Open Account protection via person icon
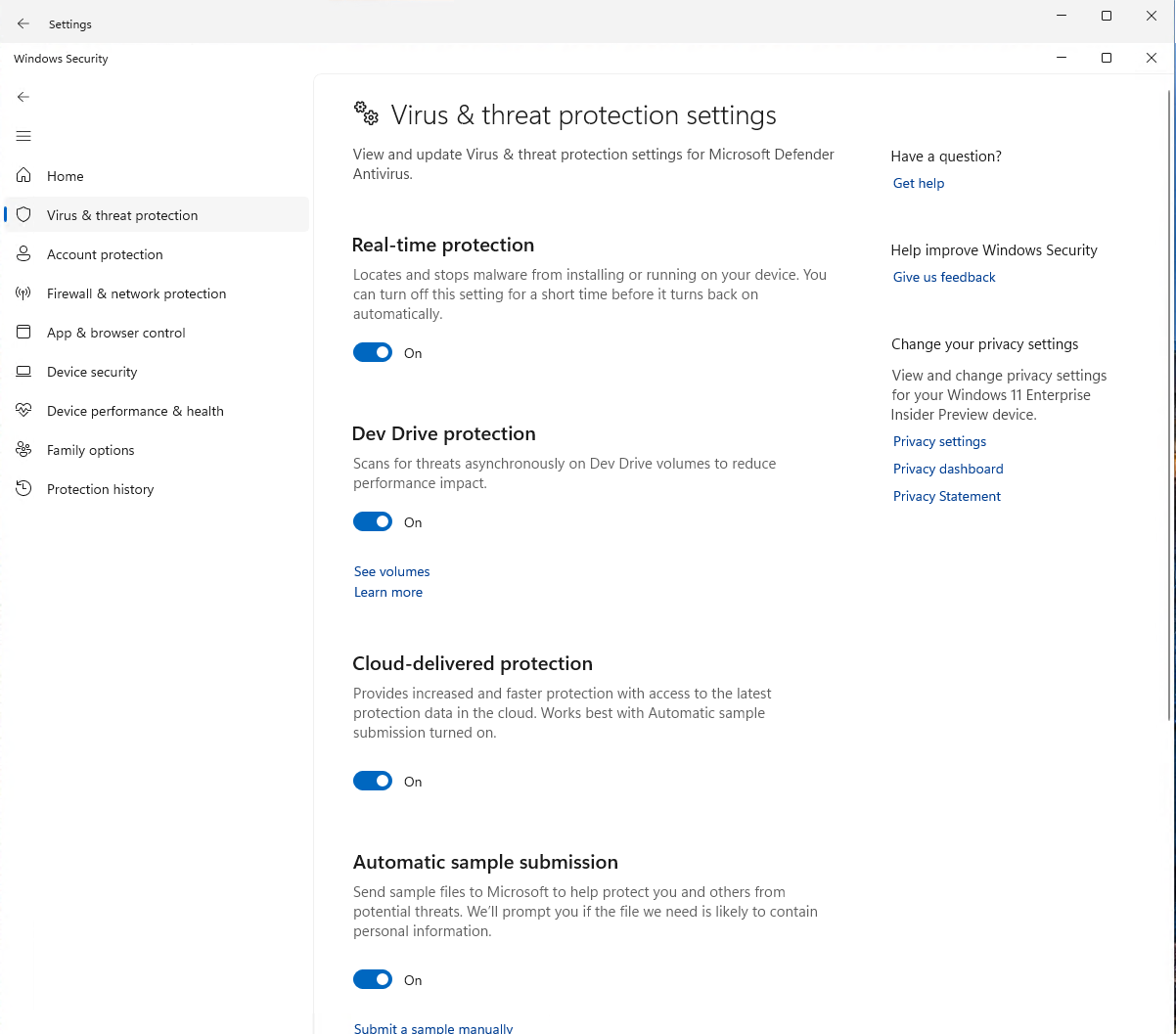Image resolution: width=1176 pixels, height=1034 pixels. 24,254
